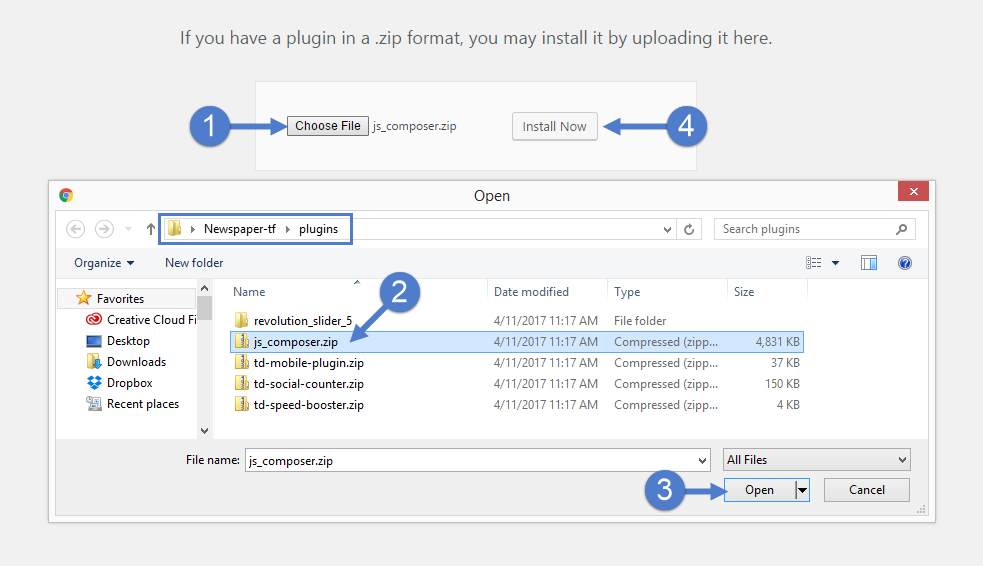Viewport: 983px width, 566px height.
Task: Click the search magnifier icon
Action: point(902,229)
